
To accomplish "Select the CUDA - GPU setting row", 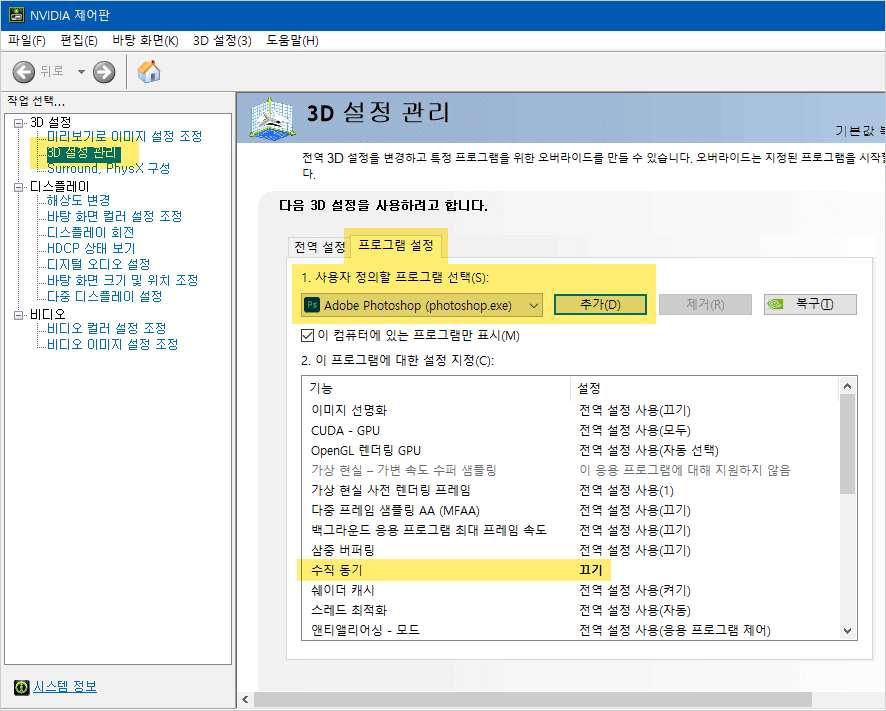I will (571, 431).
